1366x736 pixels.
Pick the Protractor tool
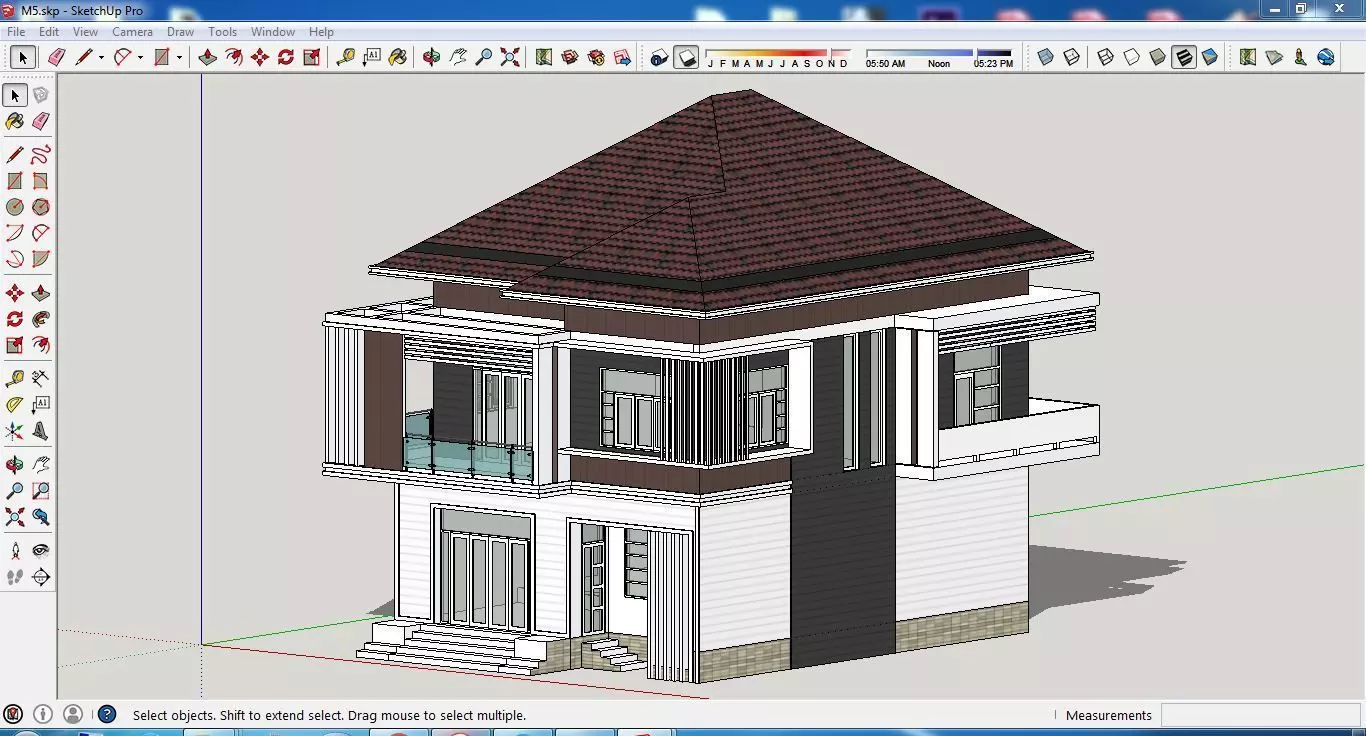tap(15, 405)
